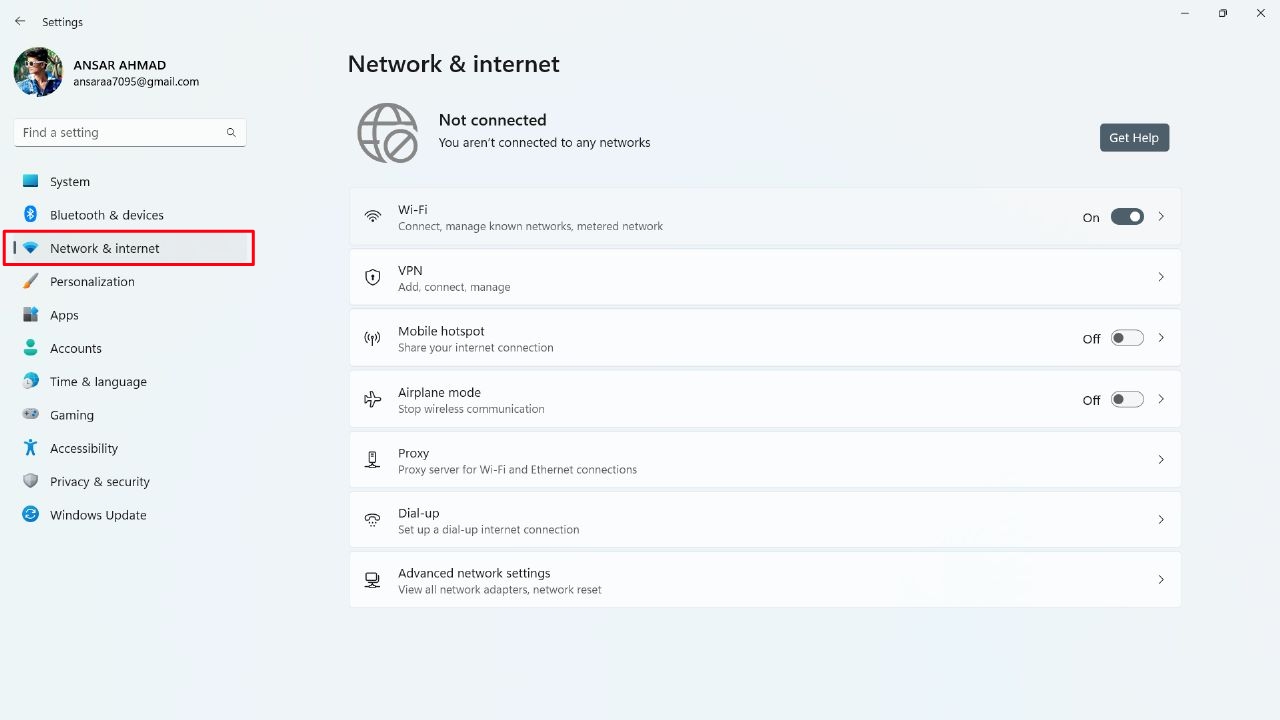
Task: Expand Advanced network settings chevron
Action: [1161, 580]
